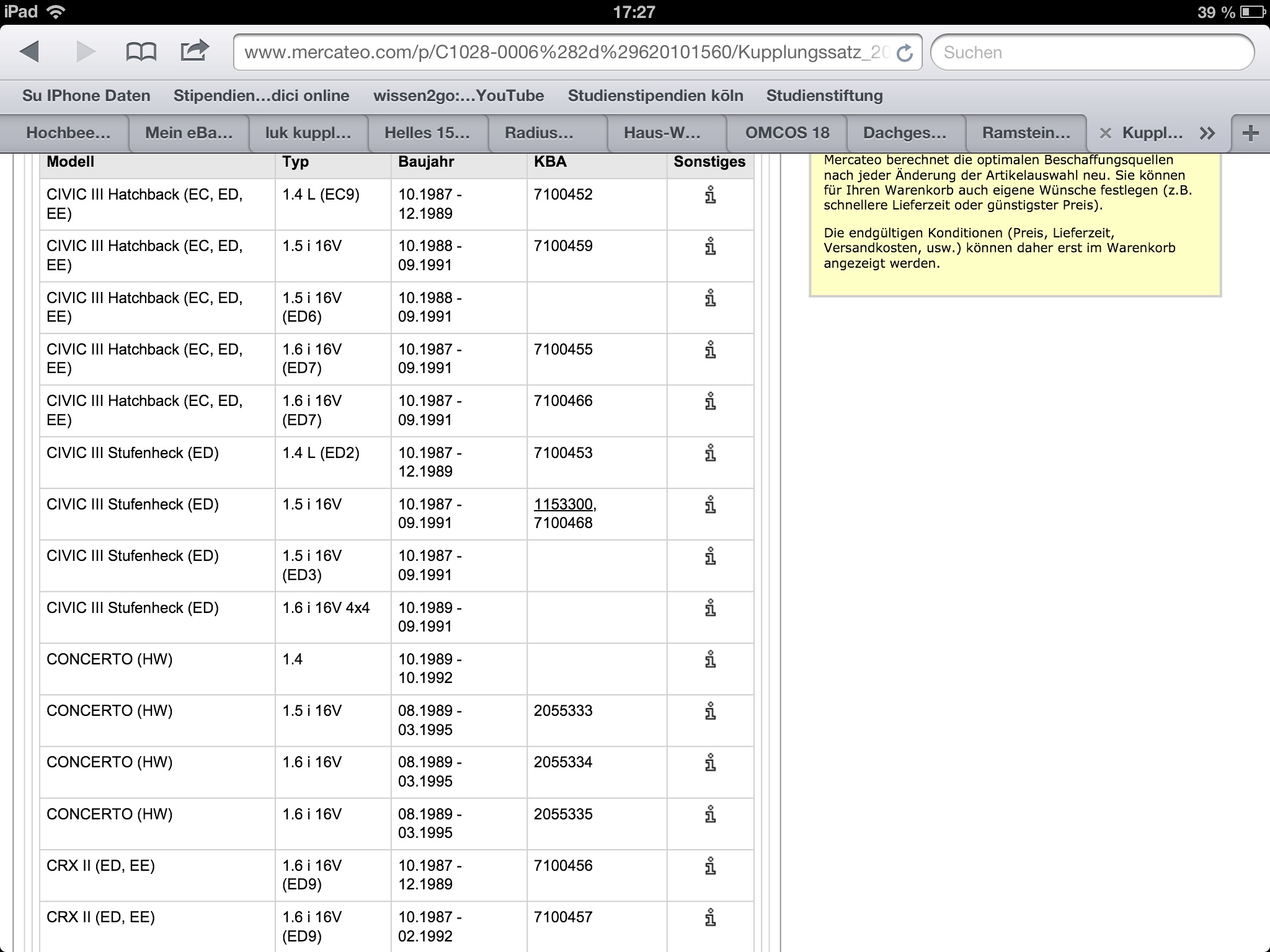Tap the Wi-Fi status icon
This screenshot has height=952, width=1270.
tap(56, 12)
